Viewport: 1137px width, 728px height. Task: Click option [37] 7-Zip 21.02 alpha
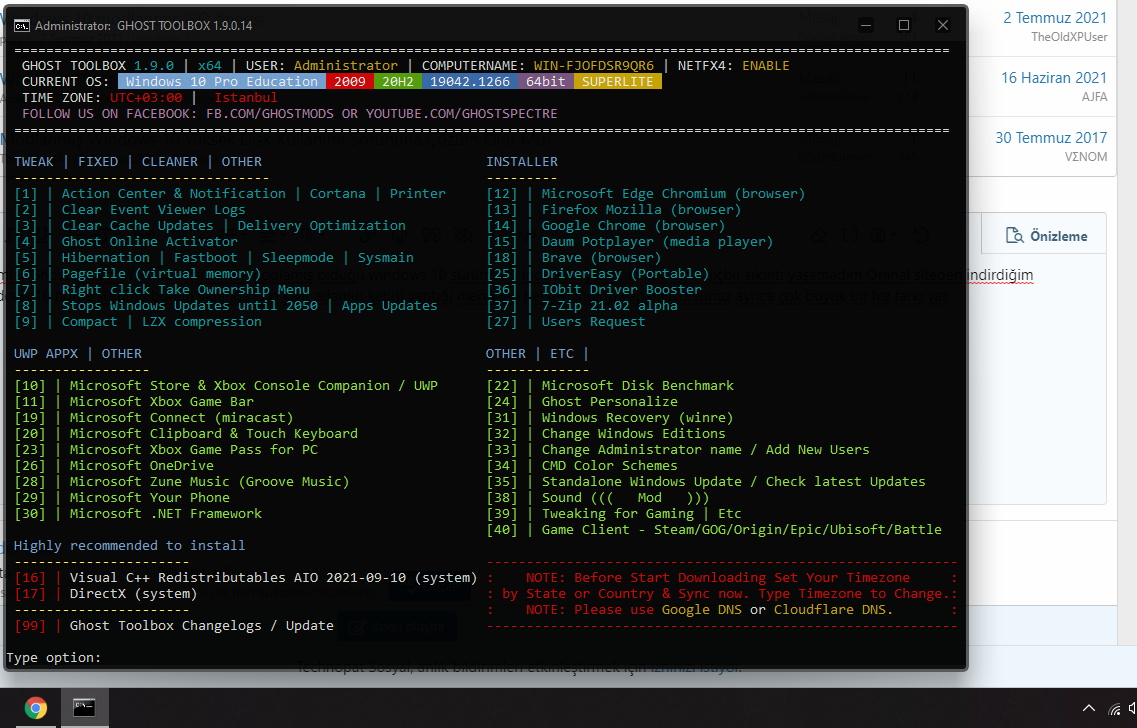point(582,305)
